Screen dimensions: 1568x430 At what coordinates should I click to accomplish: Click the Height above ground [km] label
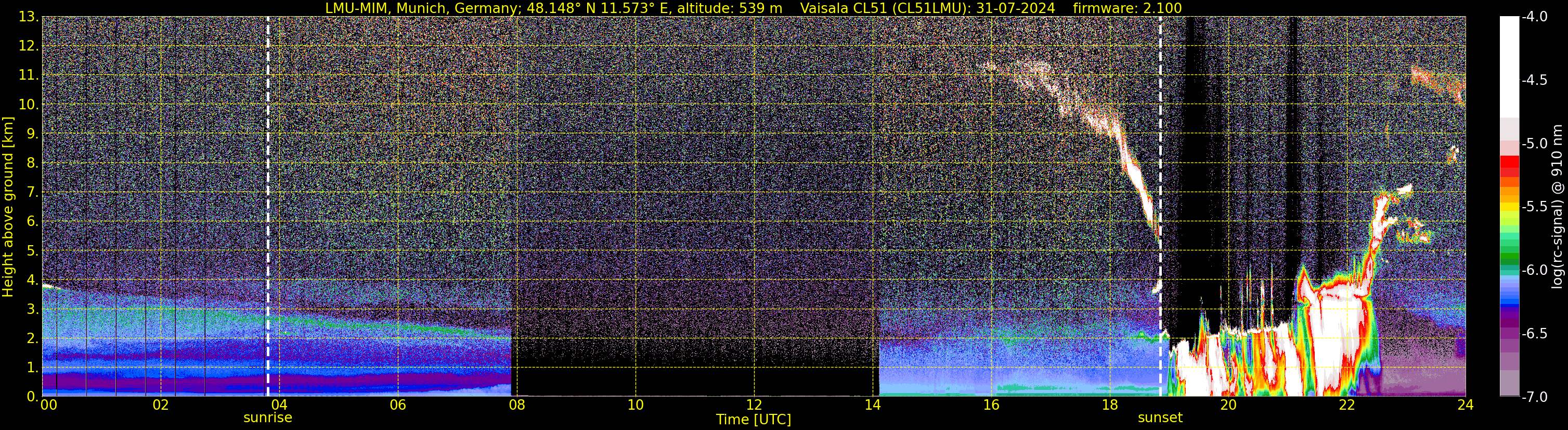pos(8,207)
